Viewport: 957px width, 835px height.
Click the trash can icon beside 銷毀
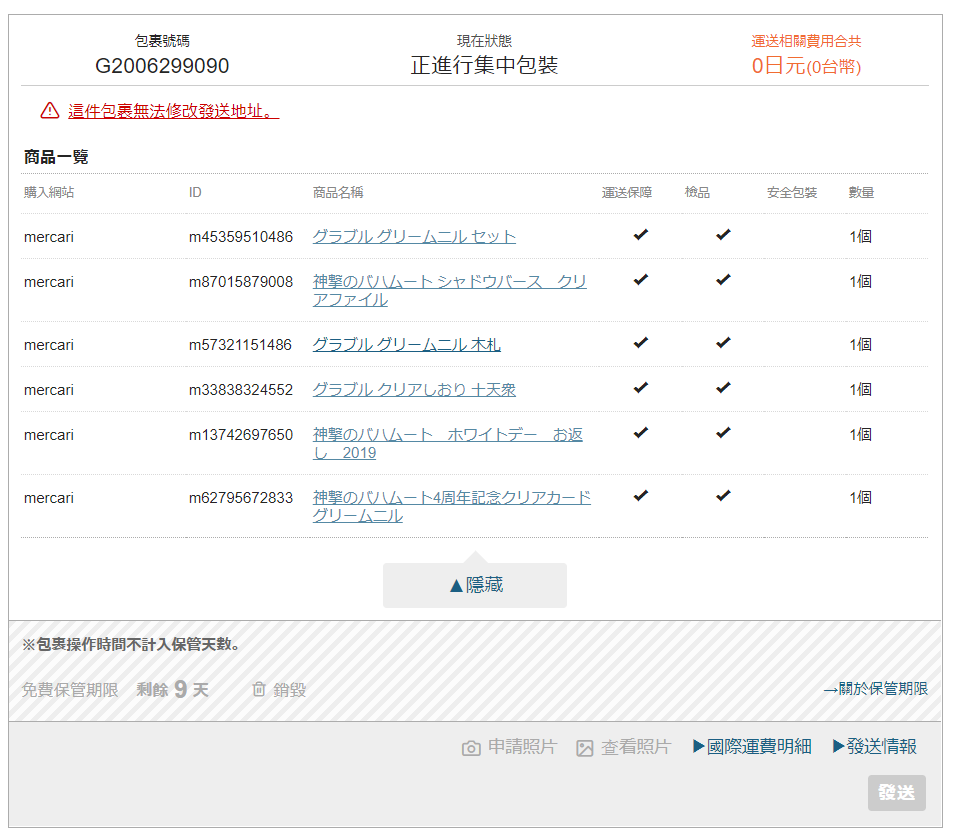[259, 689]
